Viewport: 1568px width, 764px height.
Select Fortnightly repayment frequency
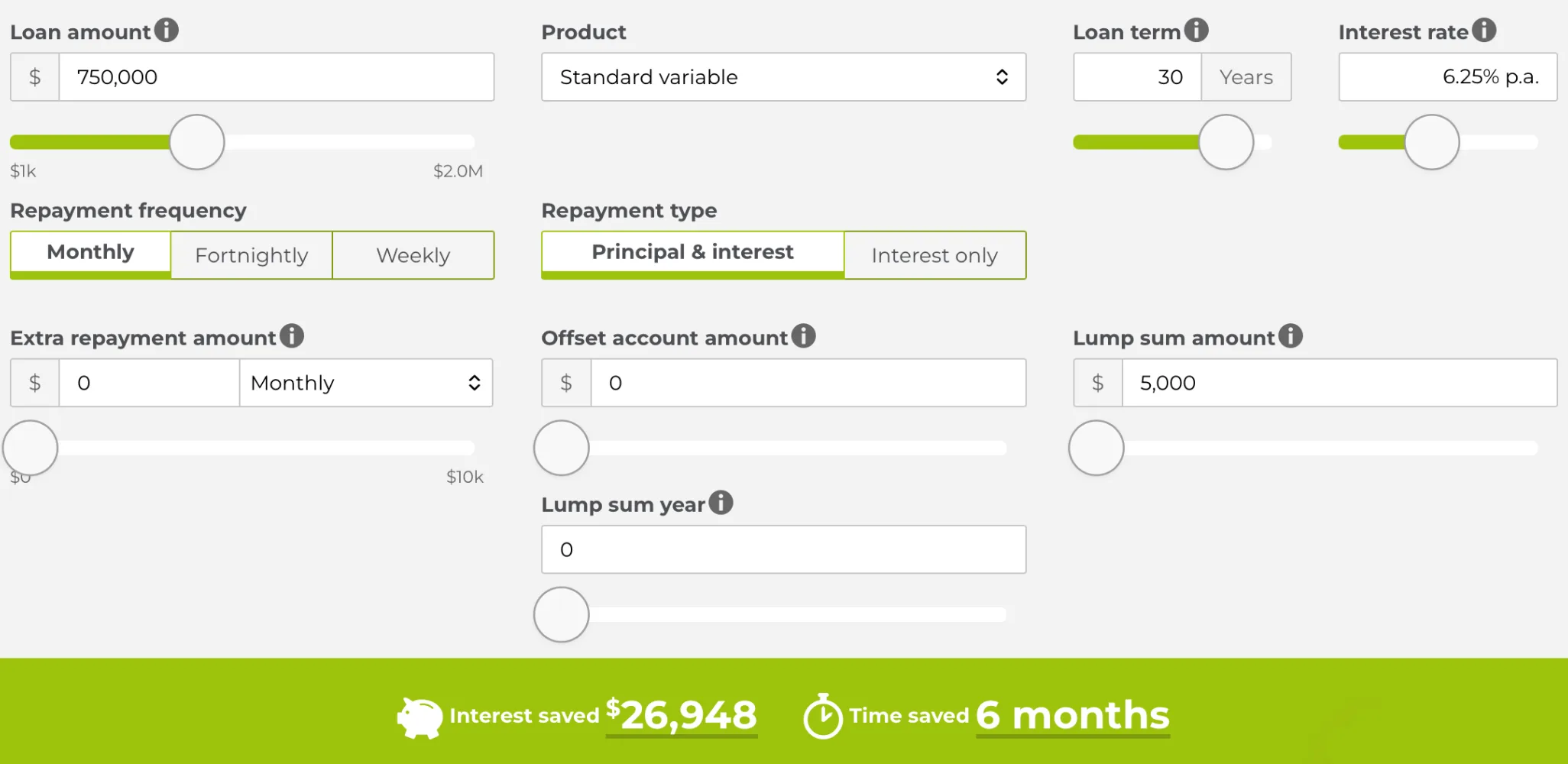click(x=251, y=255)
